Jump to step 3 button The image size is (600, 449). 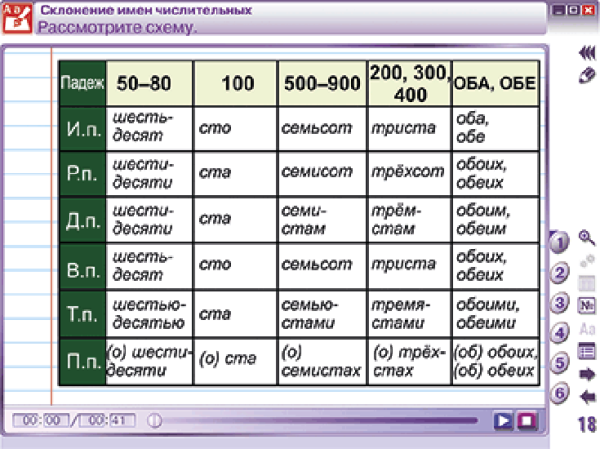point(561,303)
